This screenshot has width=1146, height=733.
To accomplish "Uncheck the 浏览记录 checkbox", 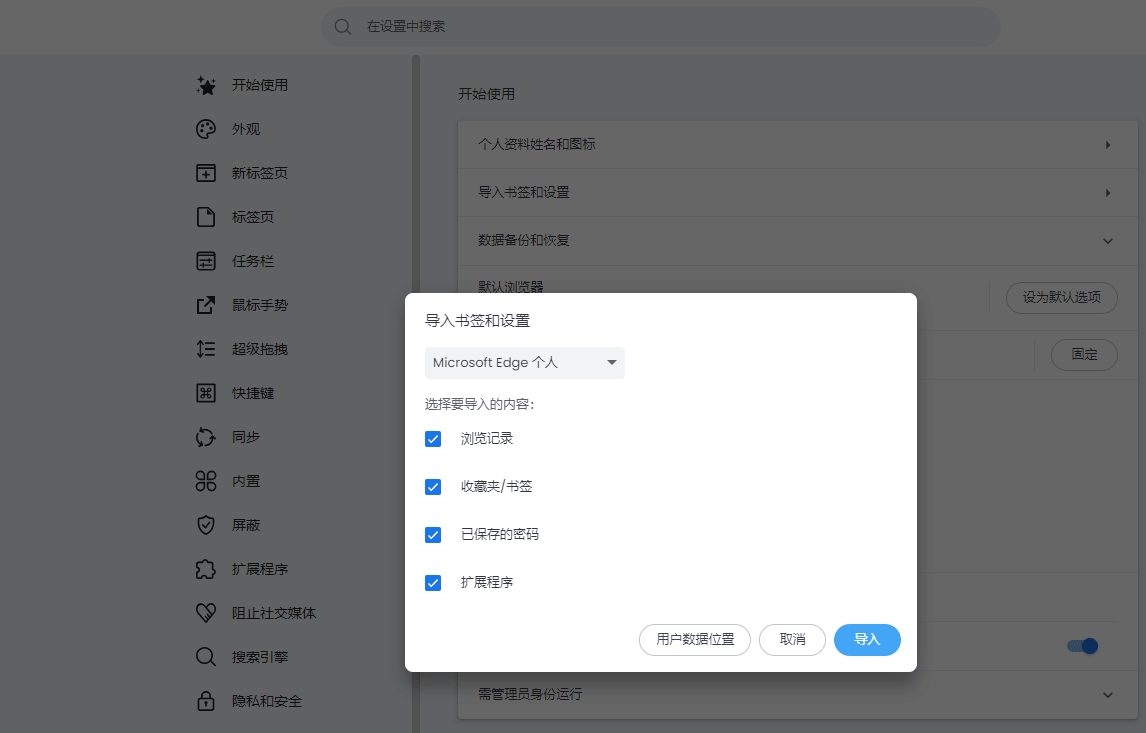I will coord(433,439).
